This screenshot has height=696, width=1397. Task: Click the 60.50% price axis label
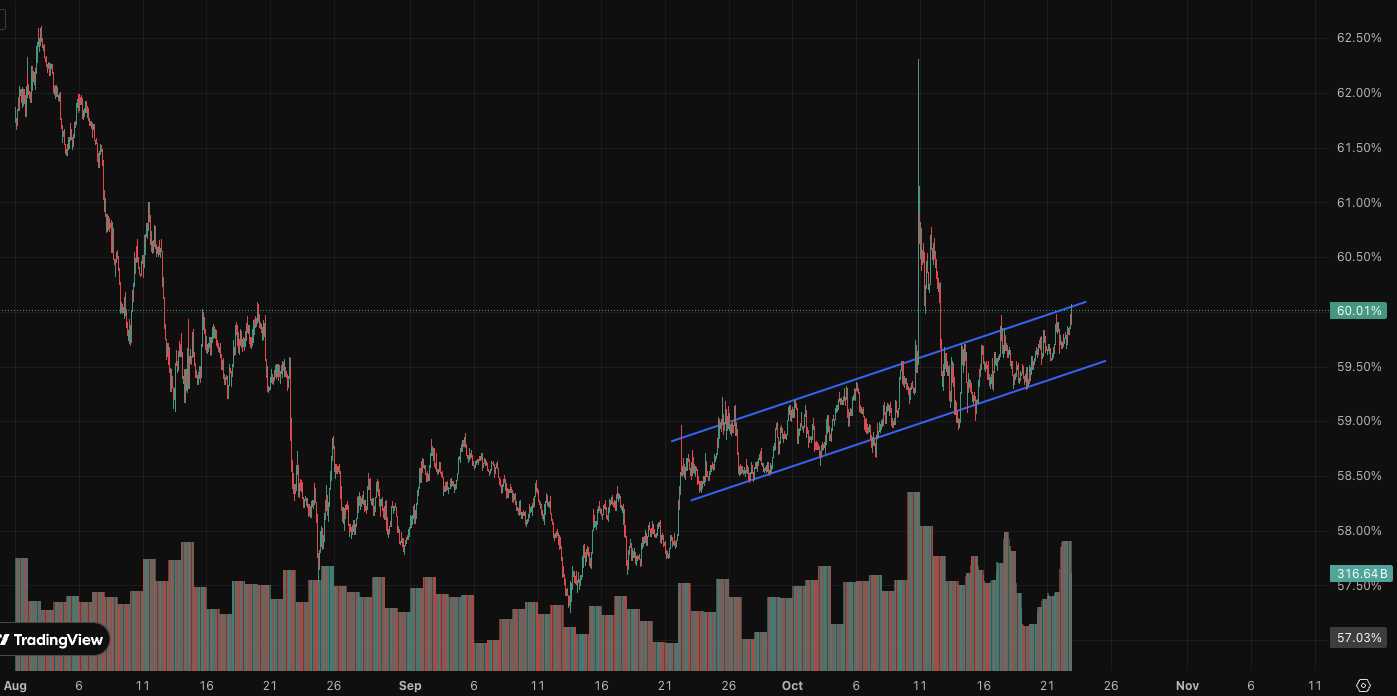[1359, 257]
